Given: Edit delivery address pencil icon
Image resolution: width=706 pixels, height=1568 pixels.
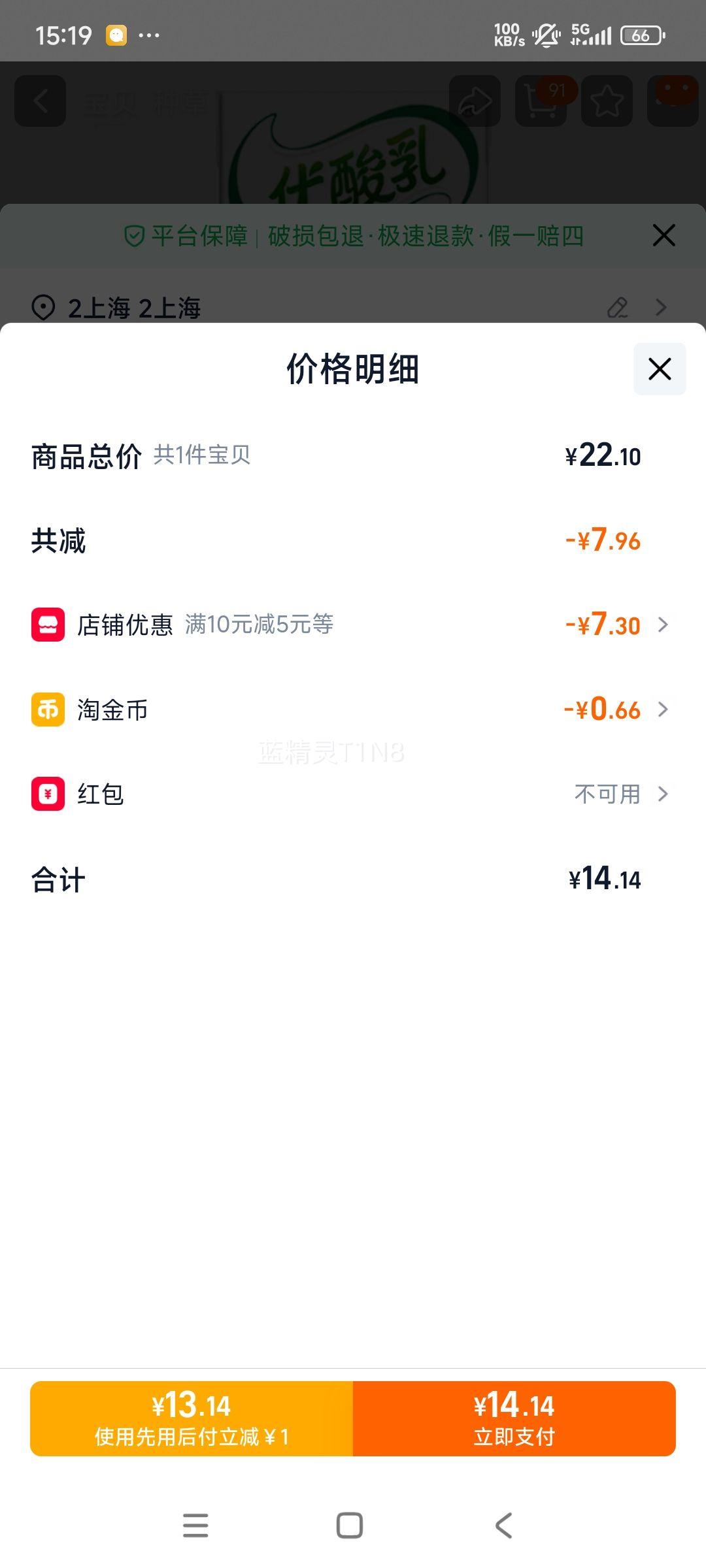Looking at the screenshot, I should click(x=617, y=307).
